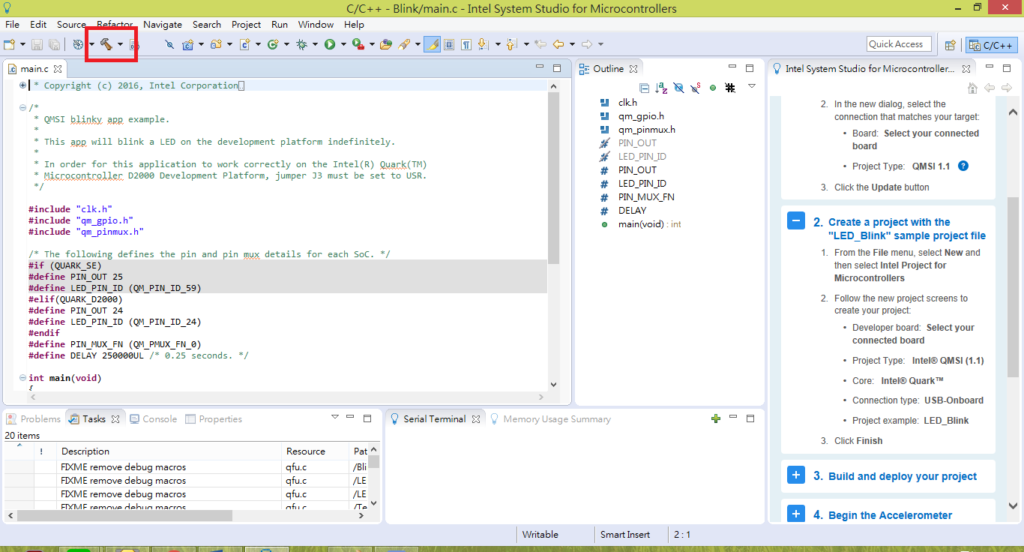
Task: Open dropdown arrow next to Run button
Action: [344, 44]
